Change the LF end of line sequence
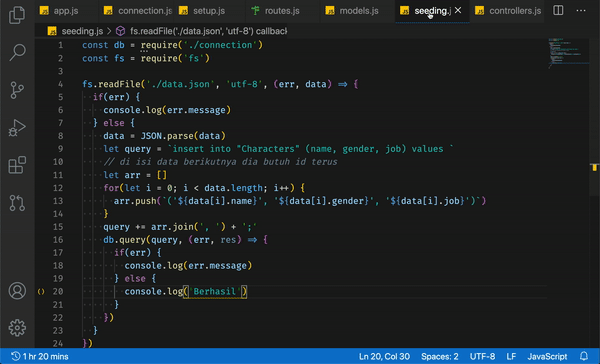 pyautogui.click(x=511, y=356)
